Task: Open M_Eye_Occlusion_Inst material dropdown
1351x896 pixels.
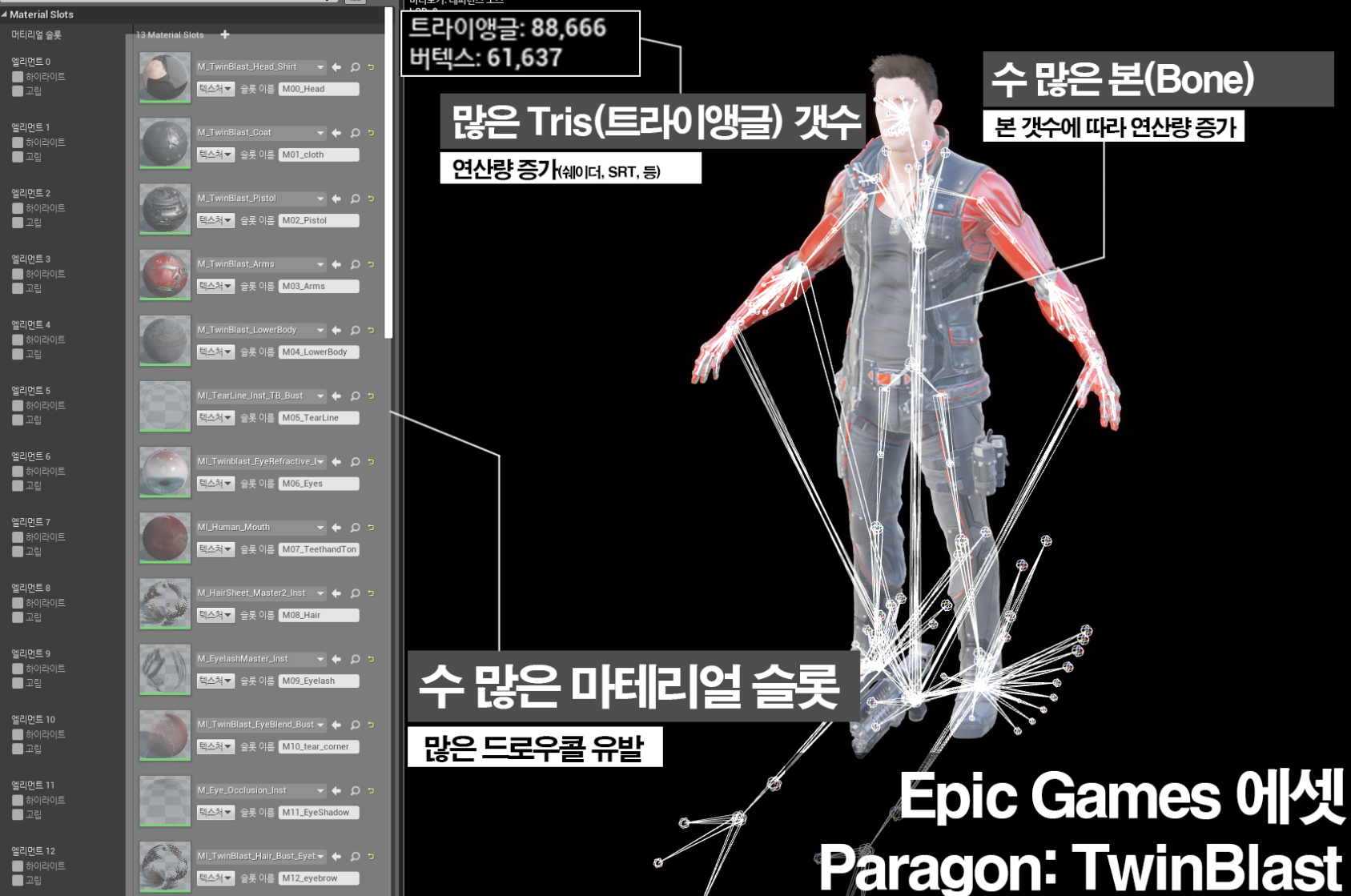Action: click(x=261, y=791)
